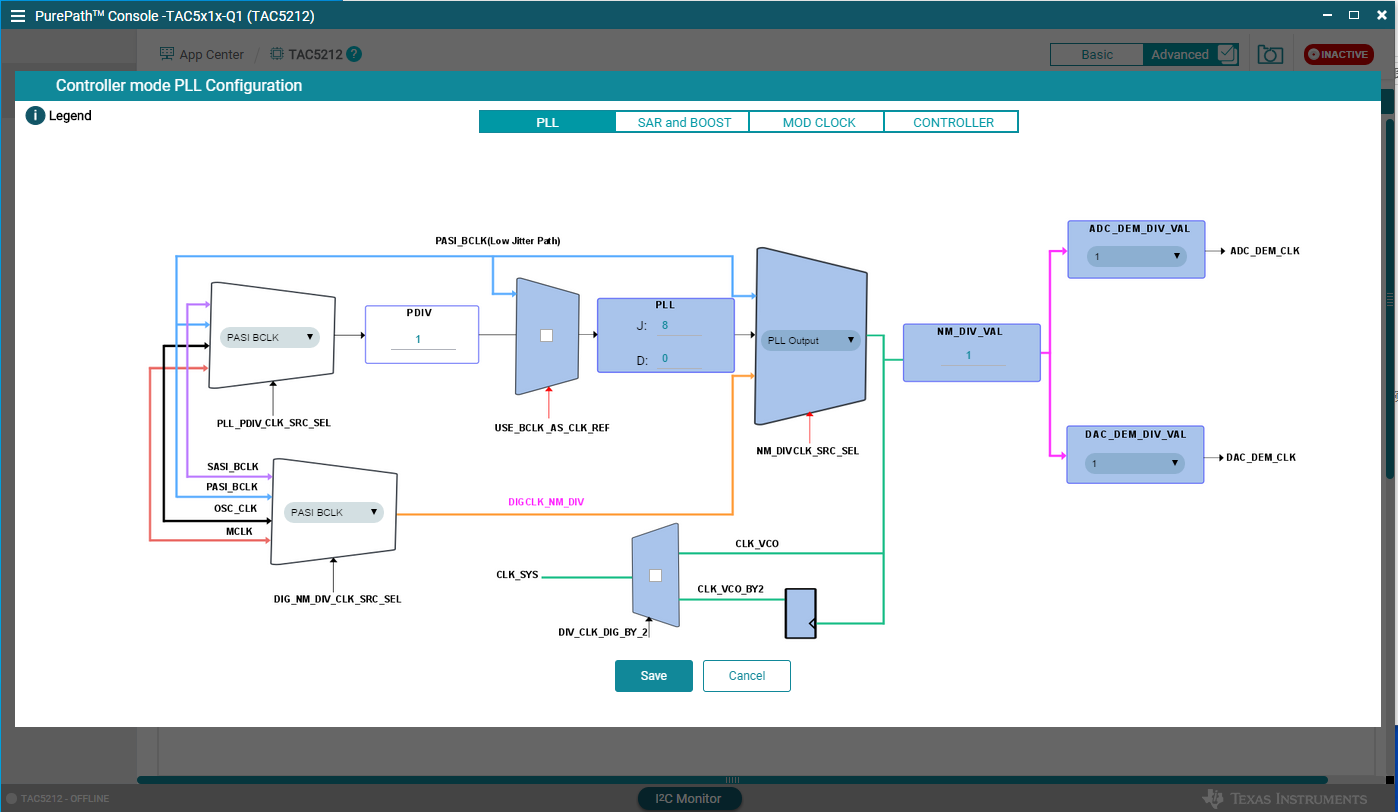Open the I²C Monitor panel
This screenshot has height=812, width=1398.
pyautogui.click(x=691, y=798)
